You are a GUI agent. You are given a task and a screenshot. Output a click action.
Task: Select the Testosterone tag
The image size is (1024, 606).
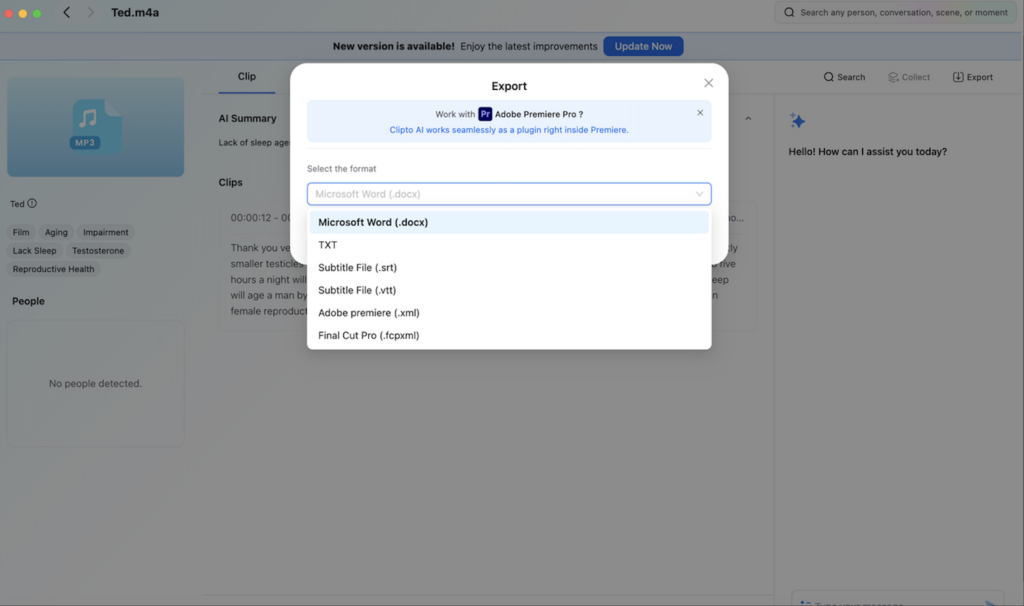pos(98,251)
